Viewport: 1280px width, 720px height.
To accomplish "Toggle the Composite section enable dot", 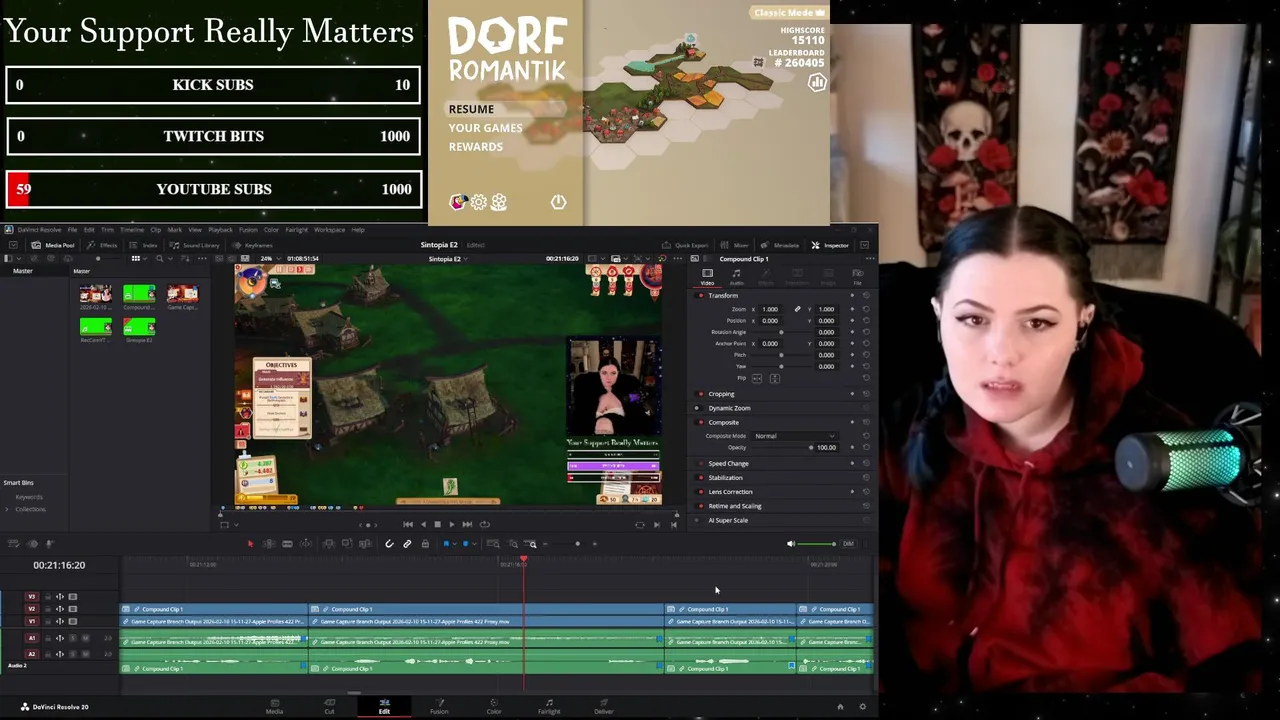I will pos(700,422).
